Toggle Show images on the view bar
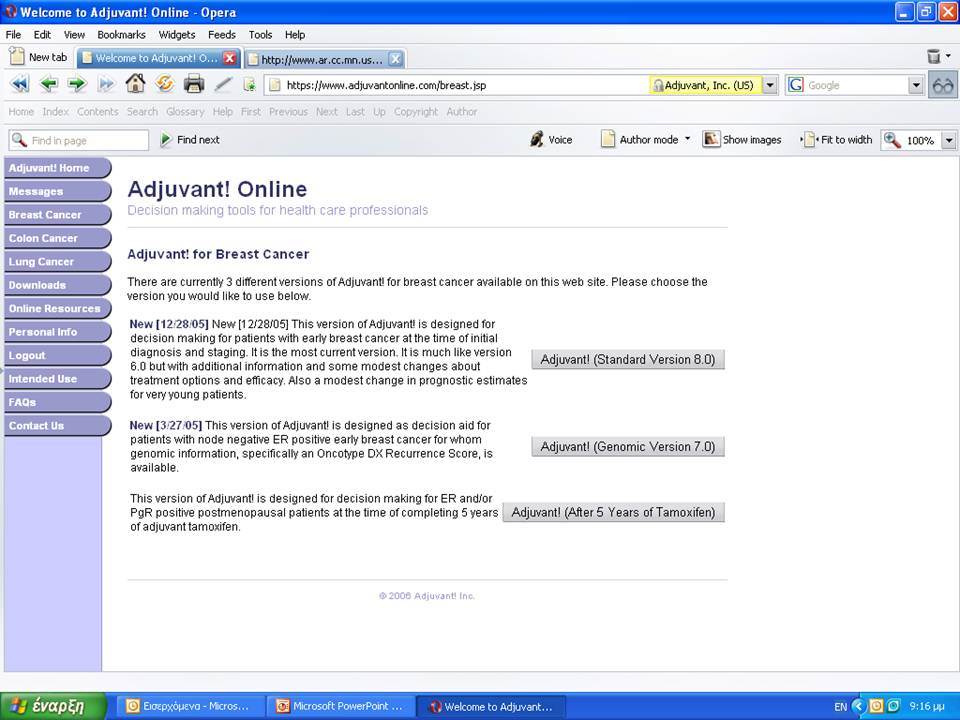The width and height of the screenshot is (960, 720). 742,140
